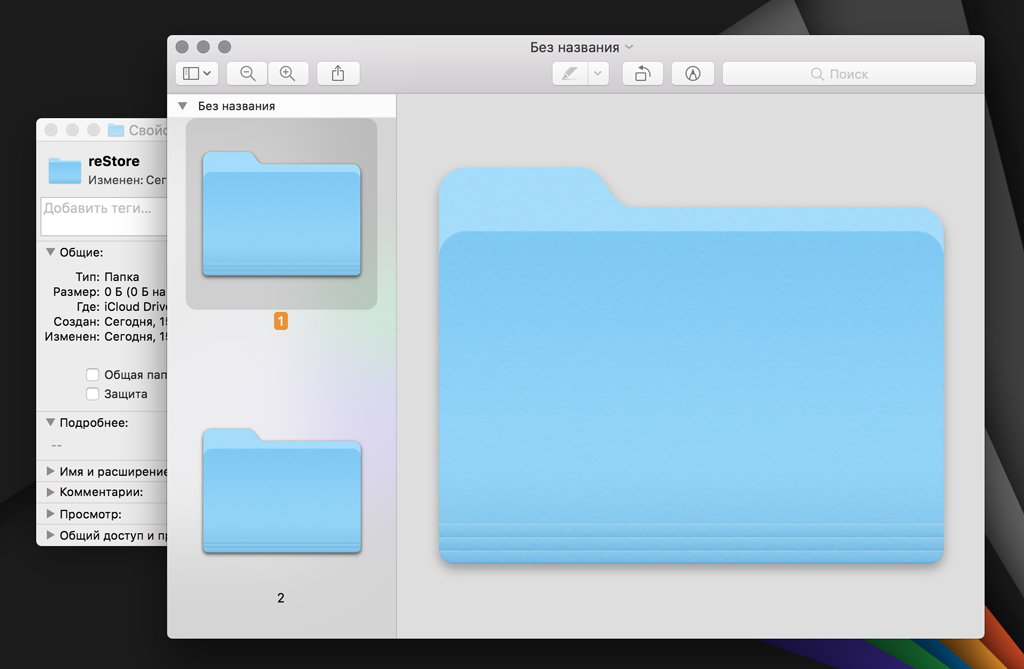Click the page 2 label
The width and height of the screenshot is (1024, 669).
pos(281,598)
